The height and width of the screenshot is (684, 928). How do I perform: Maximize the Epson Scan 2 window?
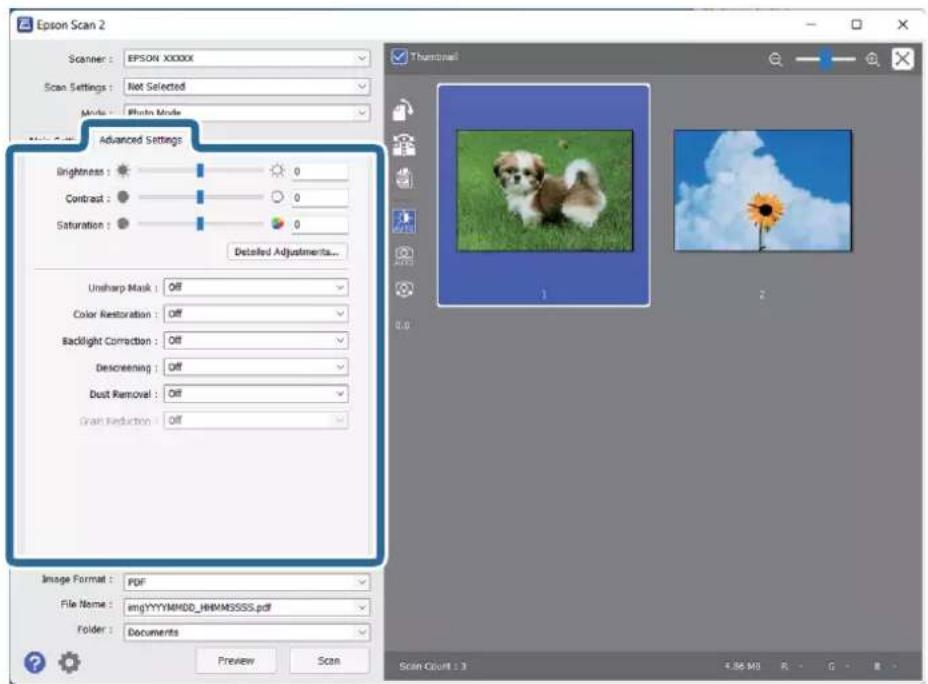click(x=856, y=25)
